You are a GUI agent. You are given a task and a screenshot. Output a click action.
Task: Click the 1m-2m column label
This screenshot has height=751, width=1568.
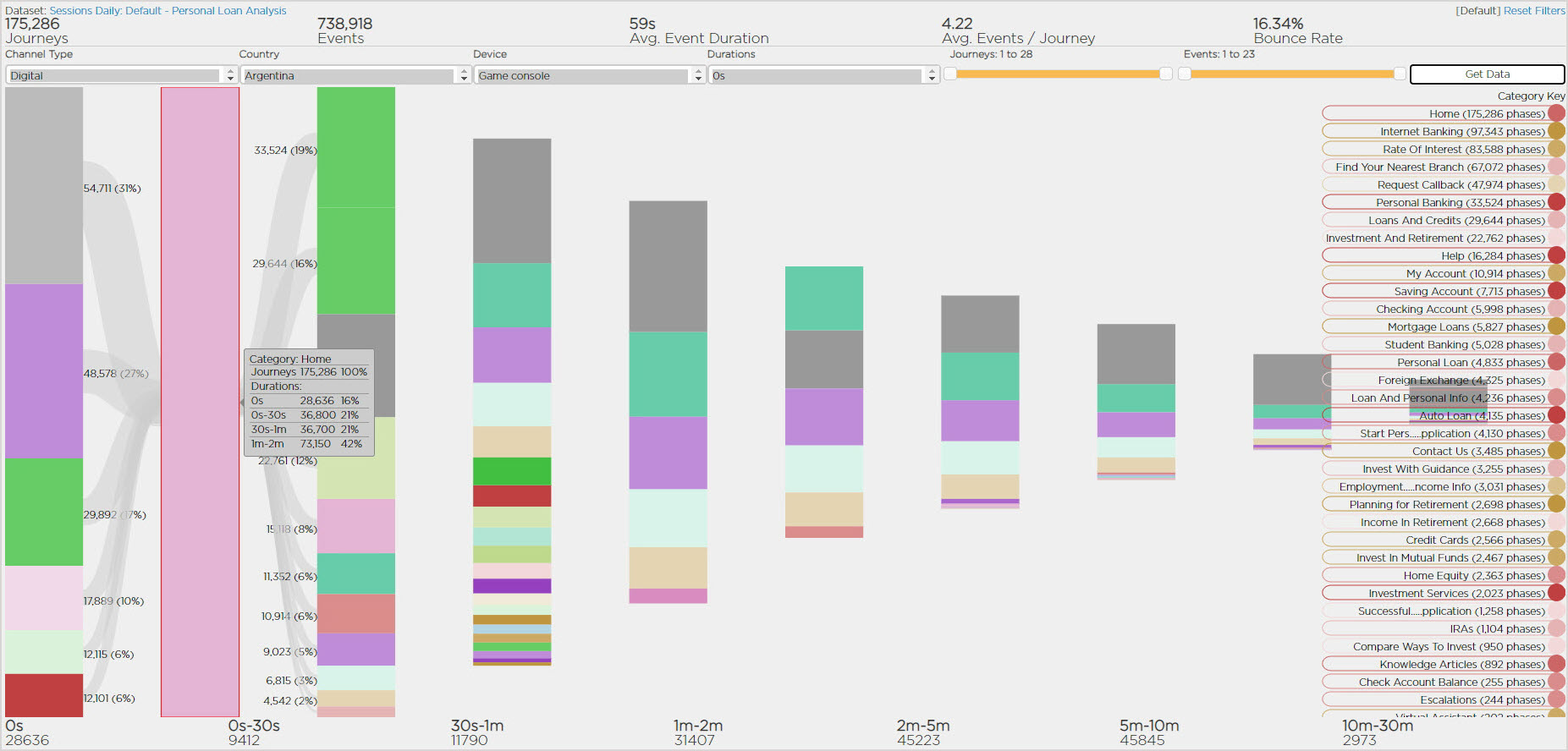(698, 726)
